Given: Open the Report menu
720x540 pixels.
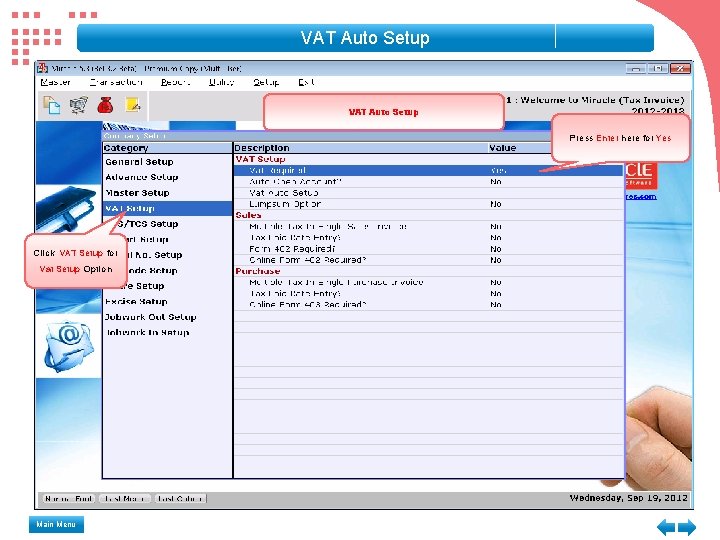Looking at the screenshot, I should coord(175,82).
